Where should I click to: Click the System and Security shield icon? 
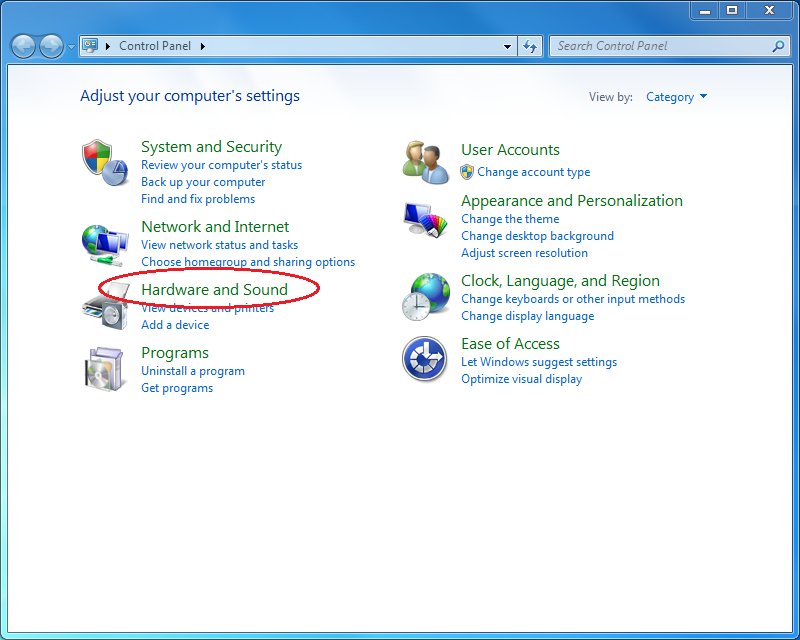106,163
